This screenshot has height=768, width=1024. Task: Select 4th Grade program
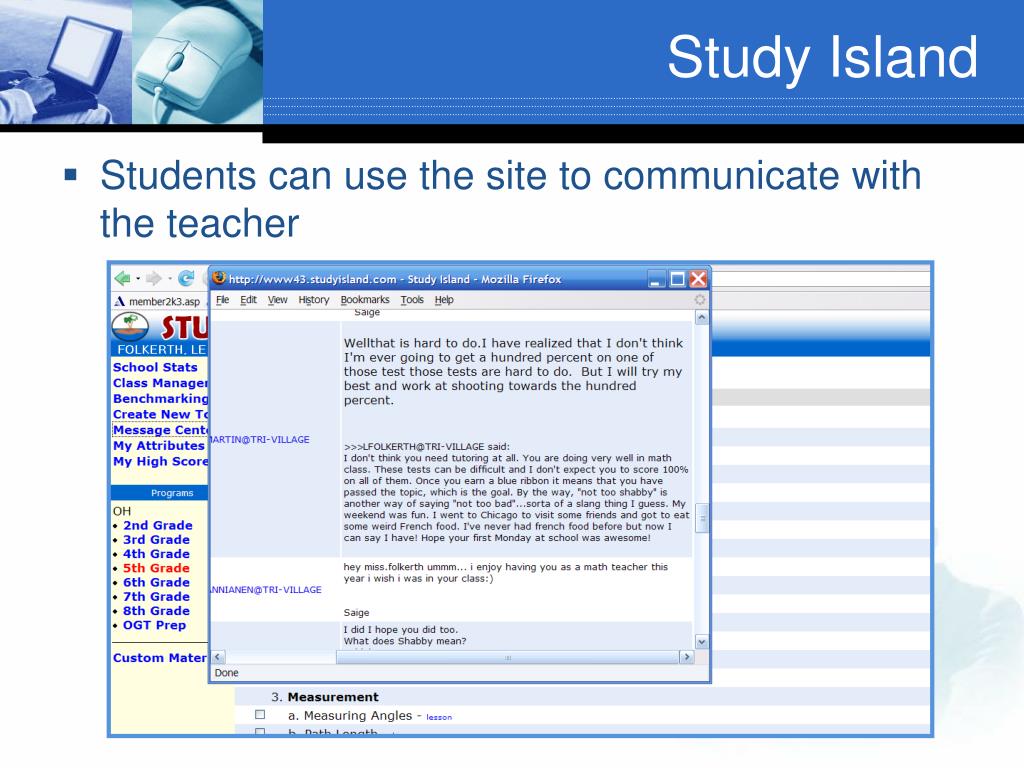point(157,554)
